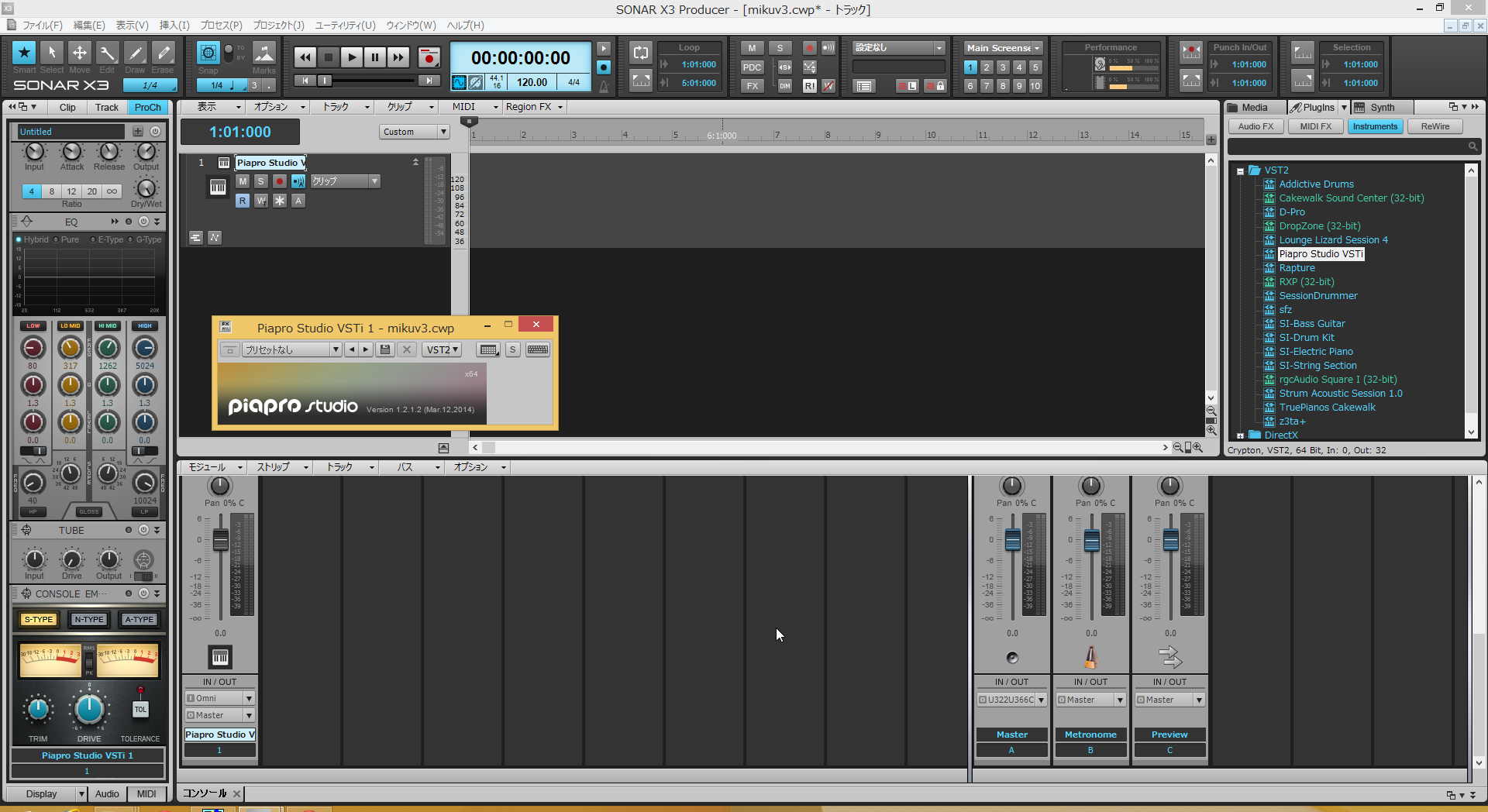Open the Custom track control dropdown

(414, 132)
